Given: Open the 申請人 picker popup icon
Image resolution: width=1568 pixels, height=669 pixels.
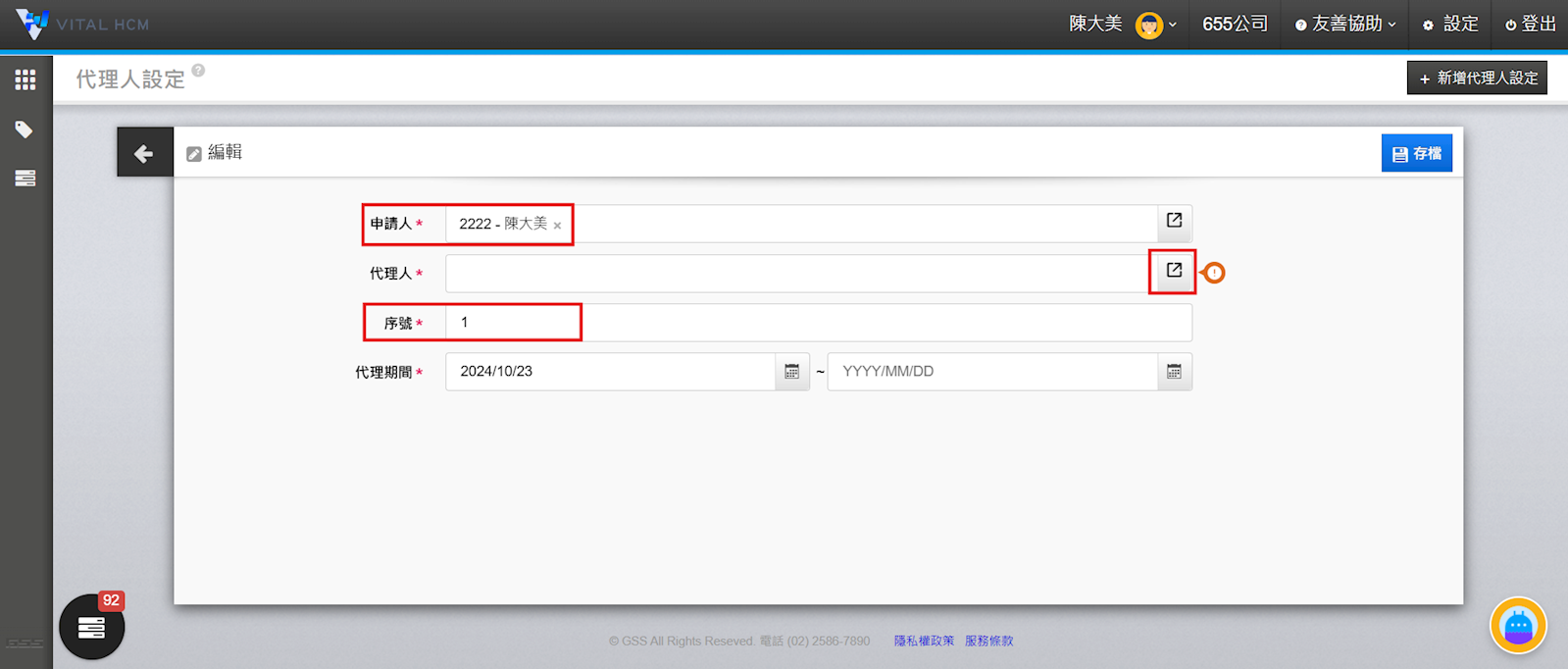Looking at the screenshot, I should coord(1174,222).
